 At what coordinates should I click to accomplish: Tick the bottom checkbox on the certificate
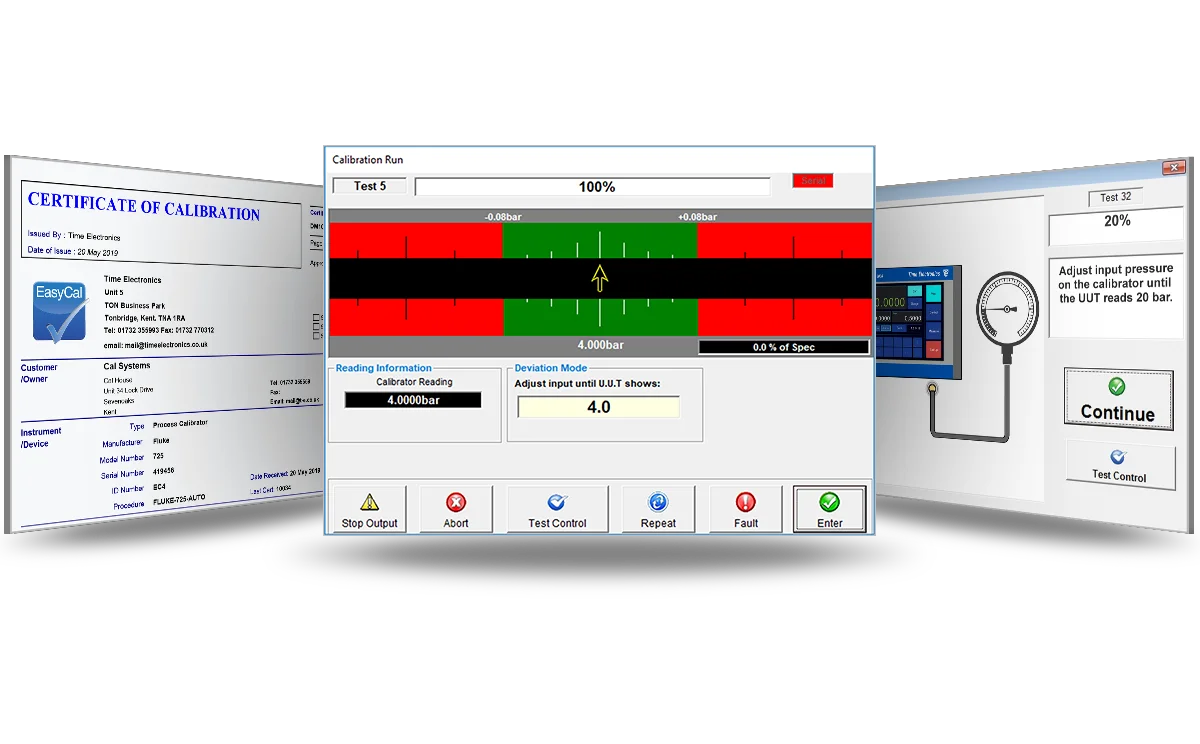click(317, 337)
